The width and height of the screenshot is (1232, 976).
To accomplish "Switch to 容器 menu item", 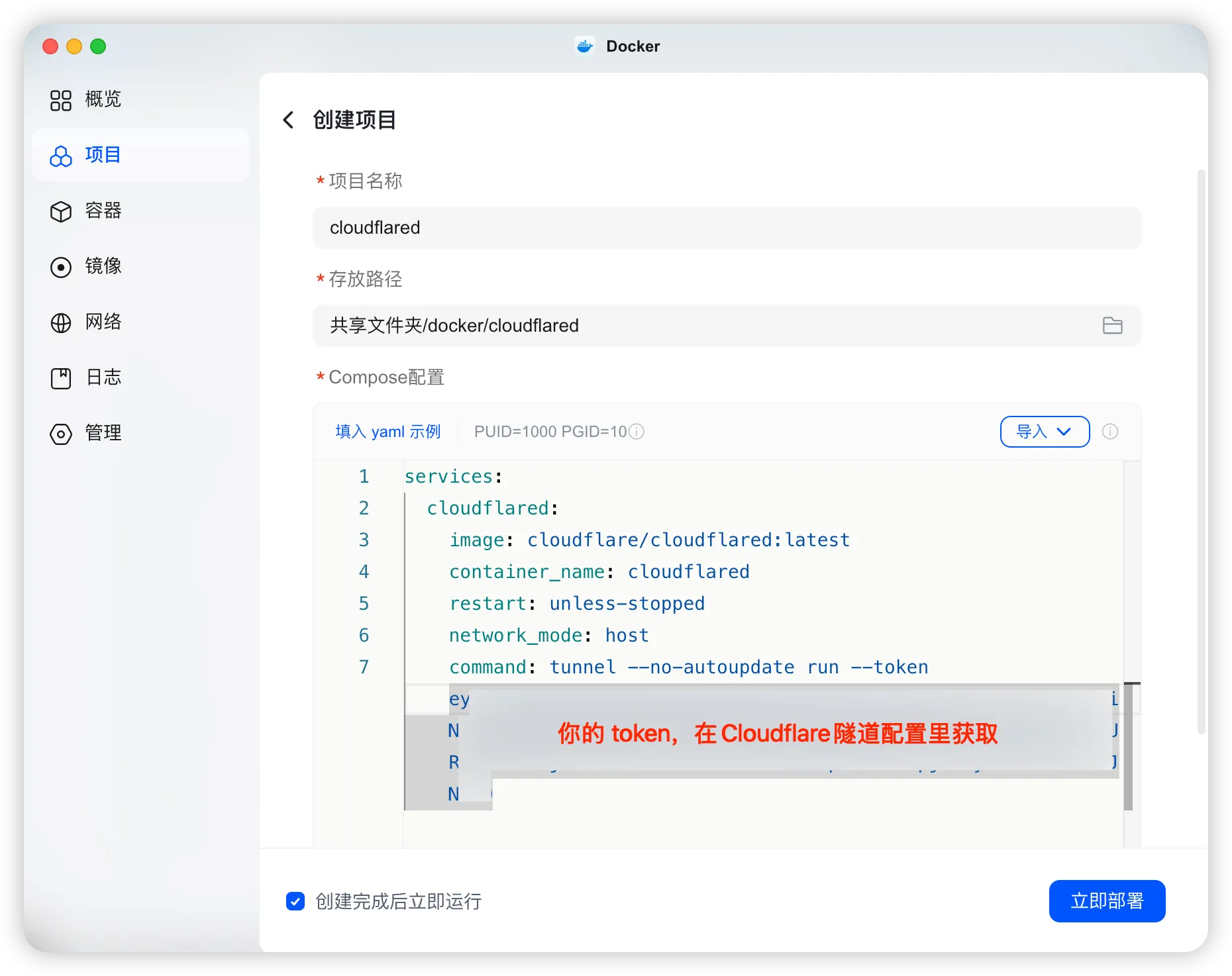I will click(140, 211).
